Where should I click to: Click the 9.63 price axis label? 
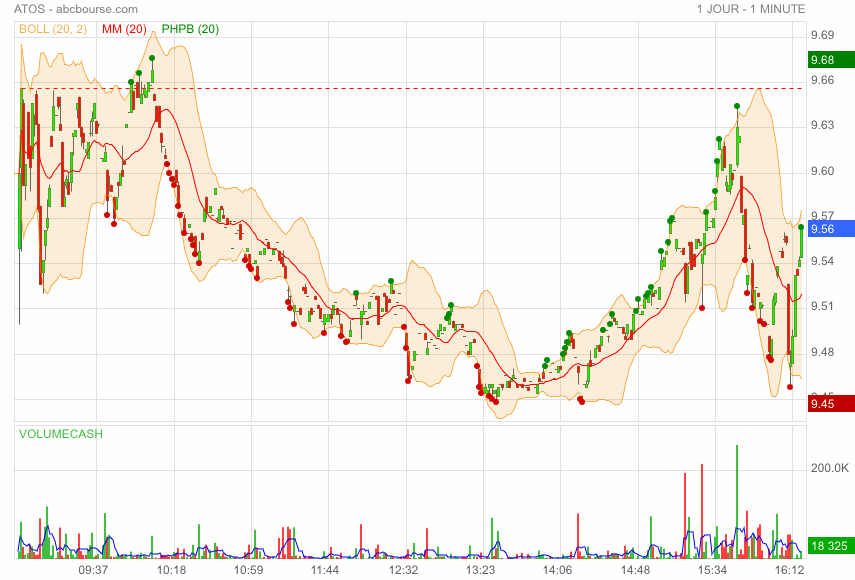[x=822, y=125]
